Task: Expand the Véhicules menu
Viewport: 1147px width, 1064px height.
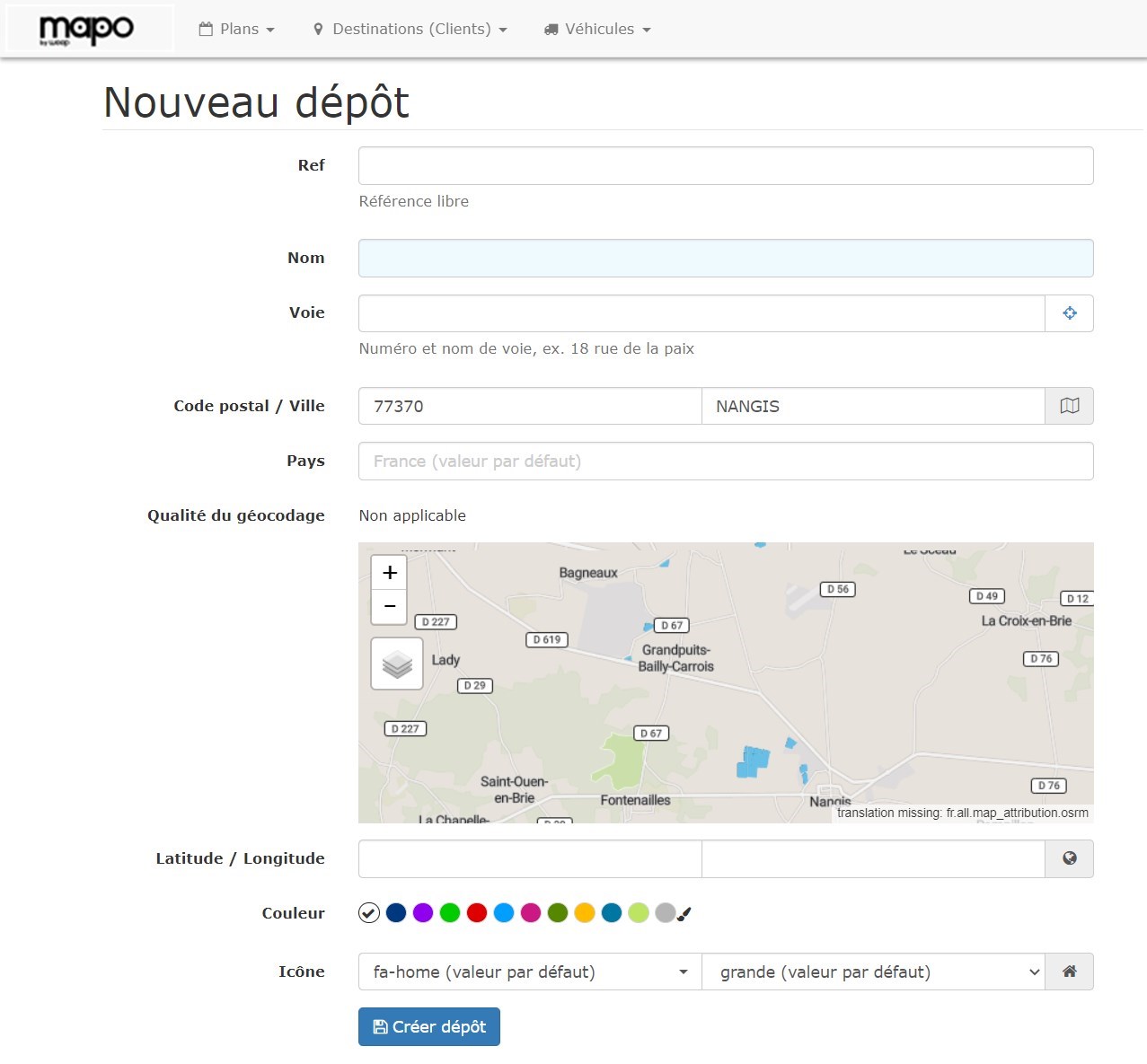Action: (x=597, y=29)
